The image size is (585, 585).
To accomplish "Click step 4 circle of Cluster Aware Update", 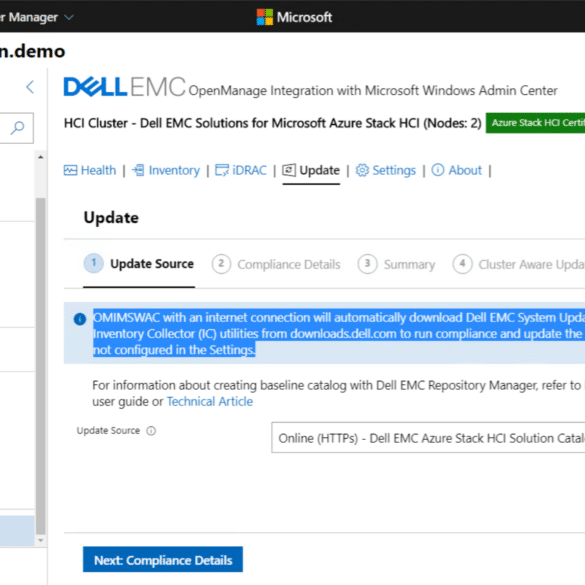I will click(x=463, y=264).
